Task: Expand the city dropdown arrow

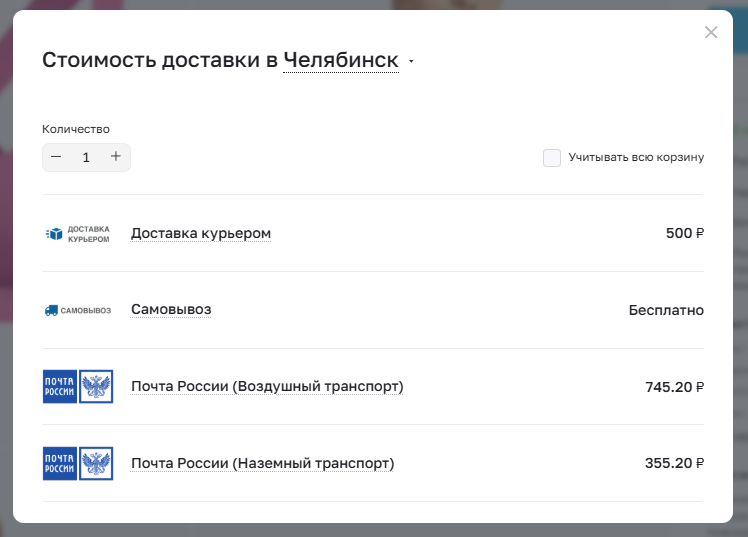Action: pyautogui.click(x=411, y=62)
